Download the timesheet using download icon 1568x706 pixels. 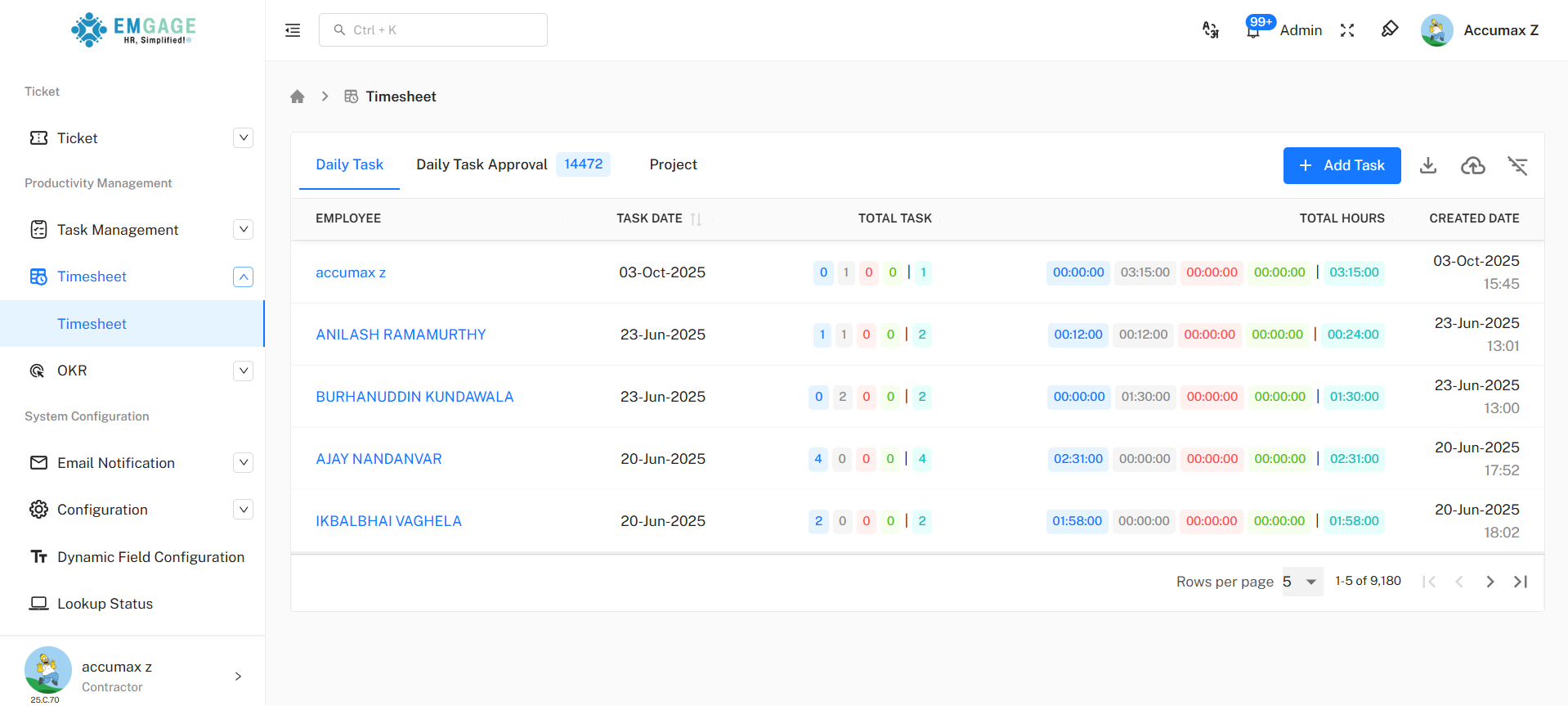click(1428, 165)
